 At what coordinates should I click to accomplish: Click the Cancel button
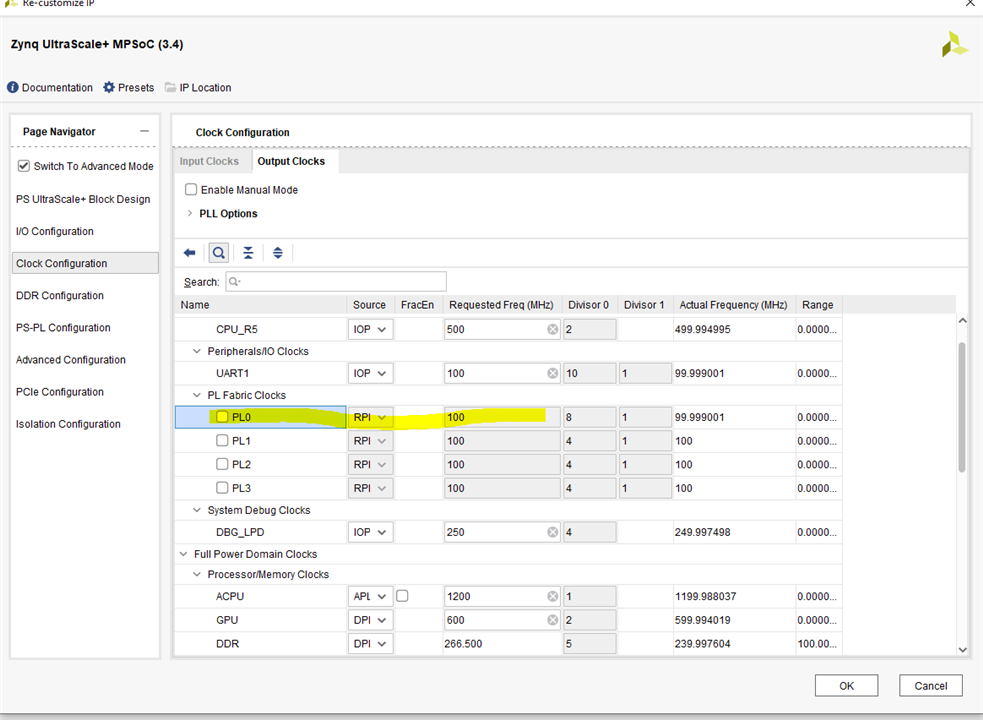930,686
